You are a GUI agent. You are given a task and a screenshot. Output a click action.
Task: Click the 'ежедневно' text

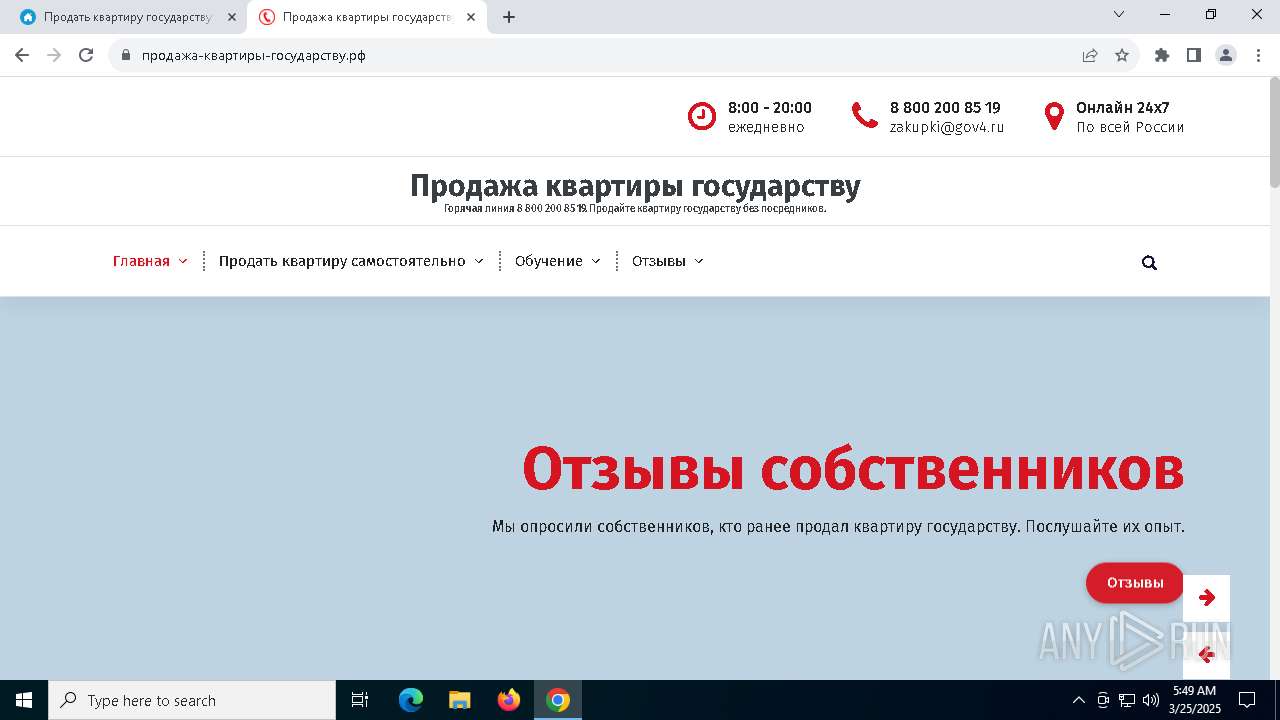766,128
